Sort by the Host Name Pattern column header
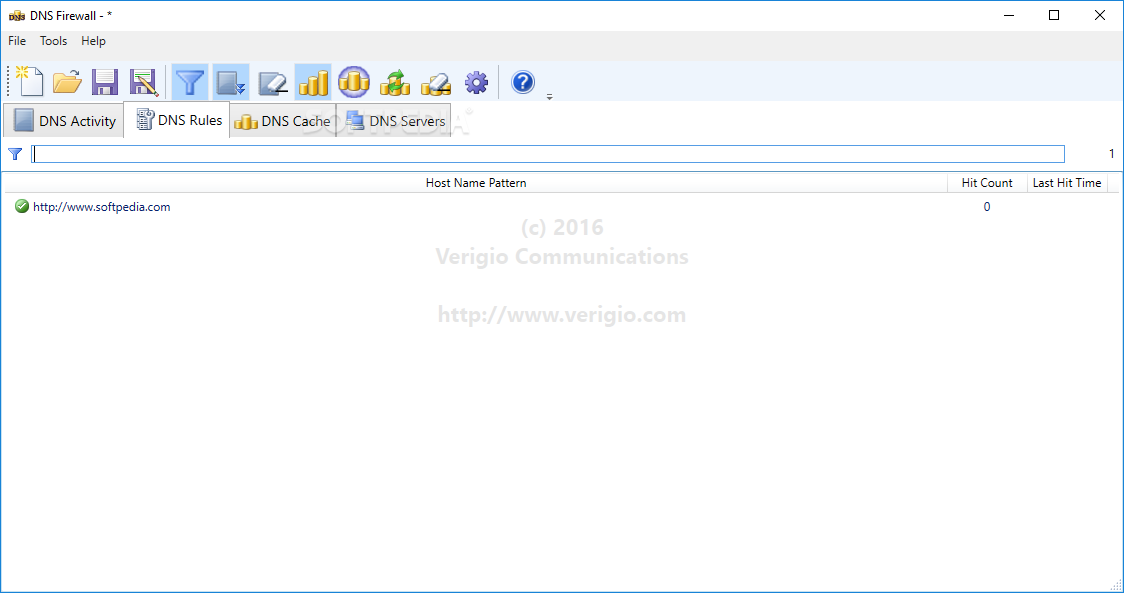 pyautogui.click(x=476, y=183)
